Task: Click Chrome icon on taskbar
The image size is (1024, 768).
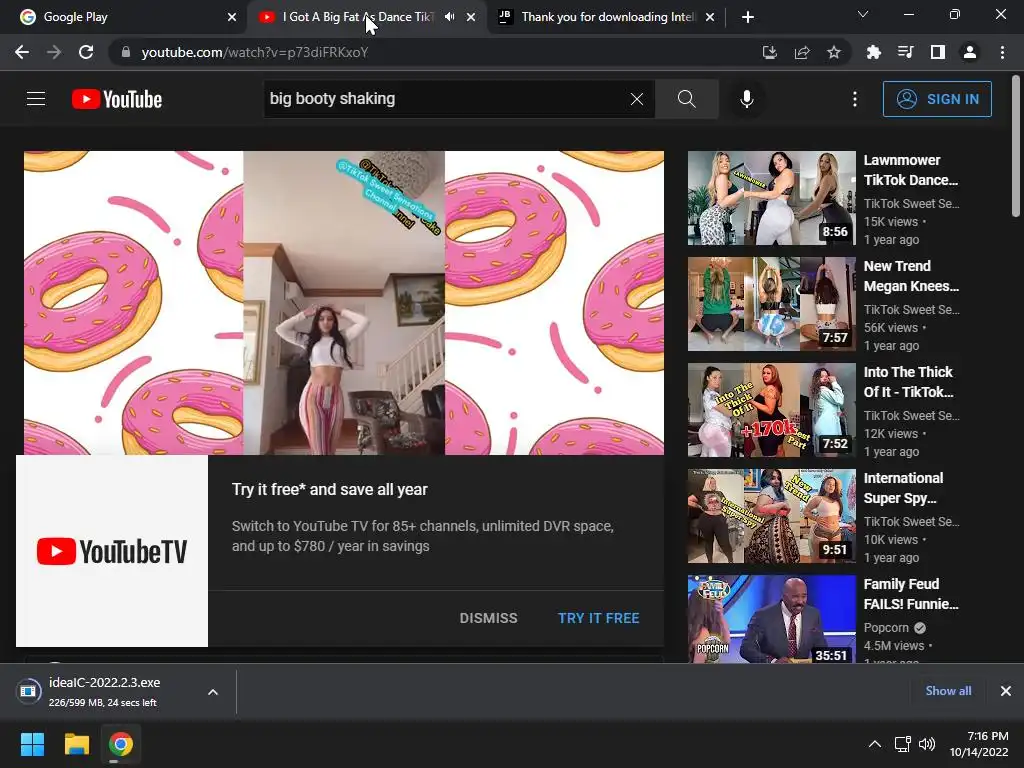Action: tap(120, 744)
